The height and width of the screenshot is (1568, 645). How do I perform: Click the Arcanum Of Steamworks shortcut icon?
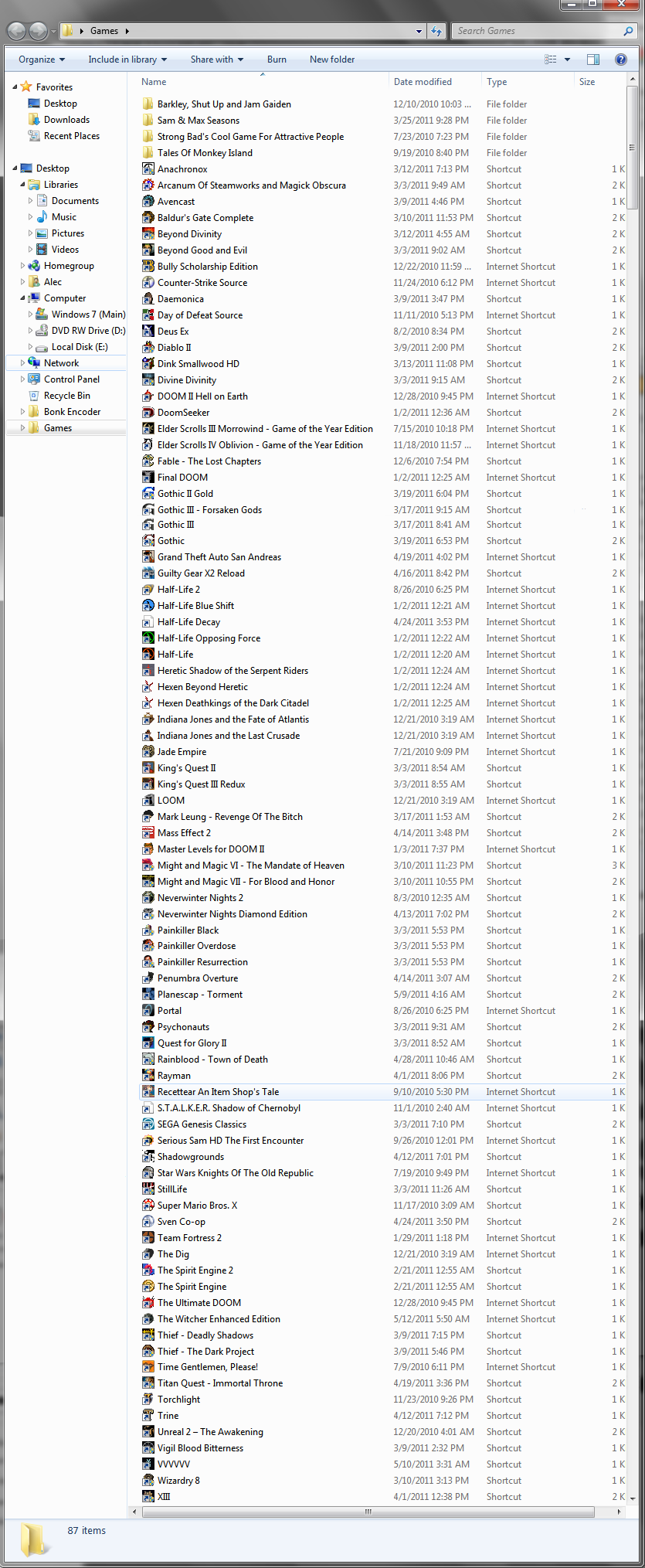pyautogui.click(x=148, y=185)
